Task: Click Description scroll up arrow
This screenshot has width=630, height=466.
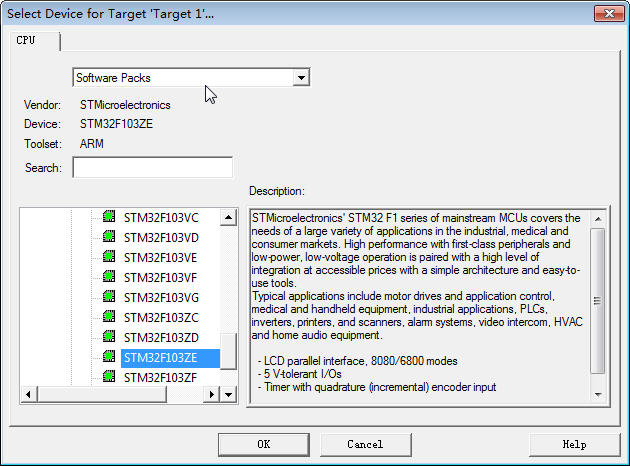Action: point(598,219)
